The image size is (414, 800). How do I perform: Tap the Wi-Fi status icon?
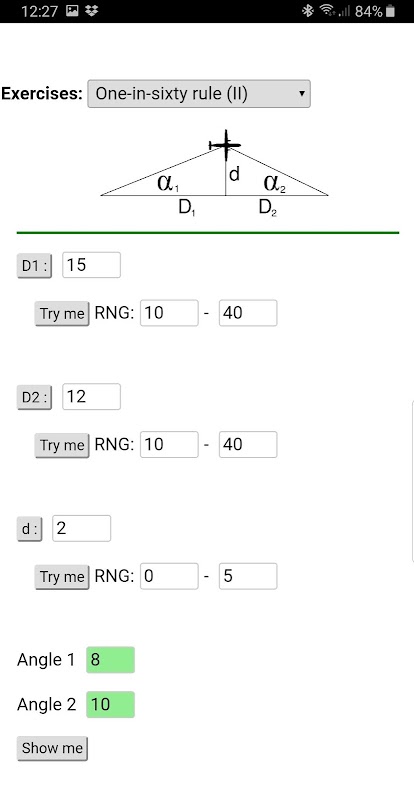[x=326, y=11]
